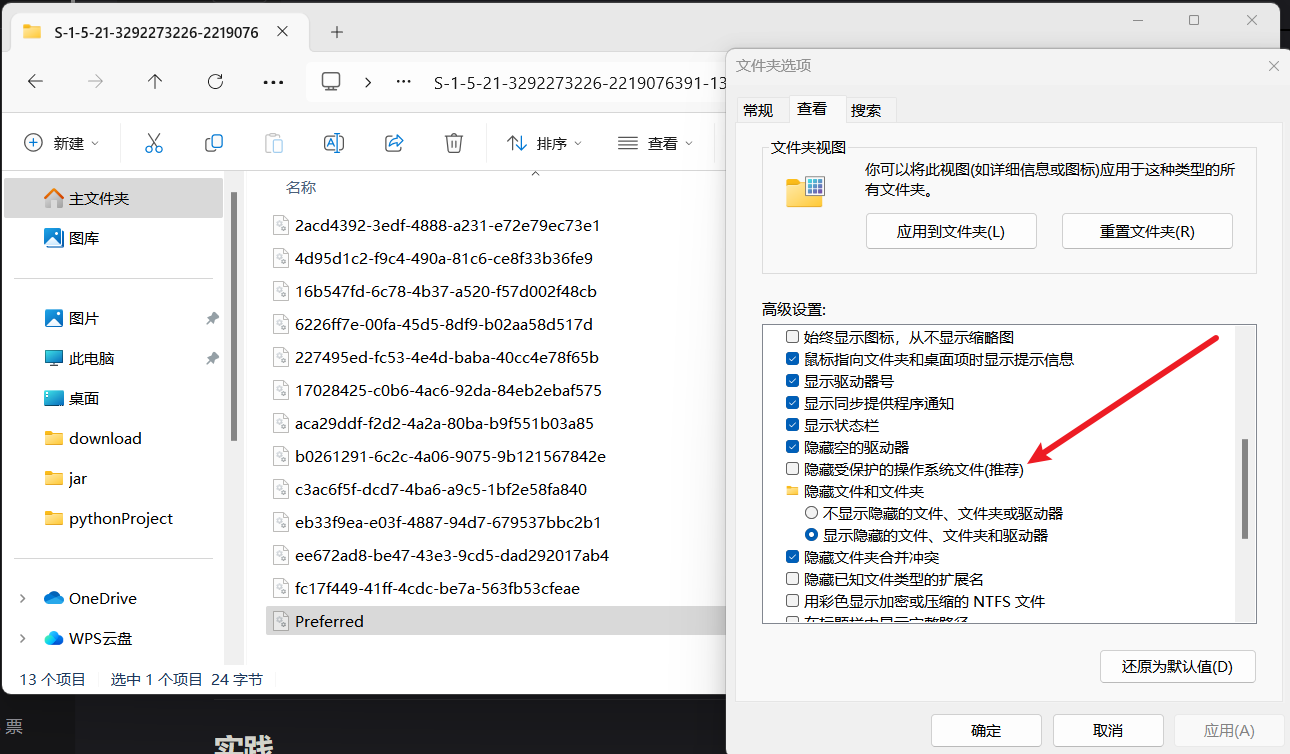Screen dimensions: 1290x754
Task: Refresh the current folder
Action: coord(215,82)
